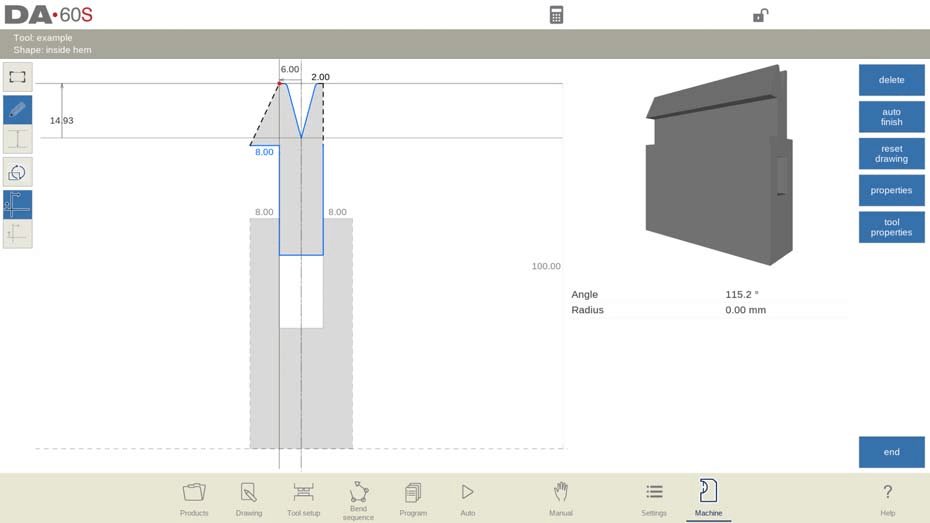Choose the rotate shape tool
The image size is (930, 523).
18,173
